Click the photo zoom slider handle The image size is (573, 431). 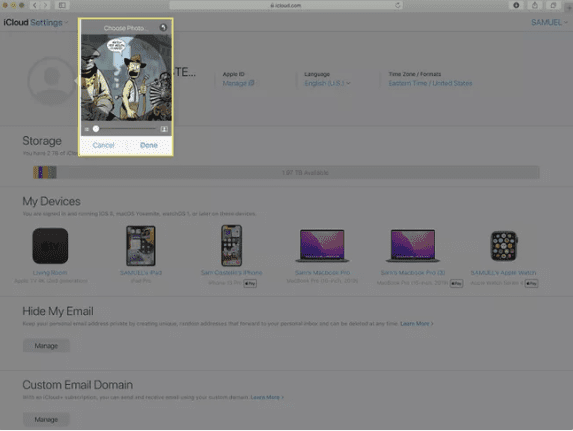point(96,129)
